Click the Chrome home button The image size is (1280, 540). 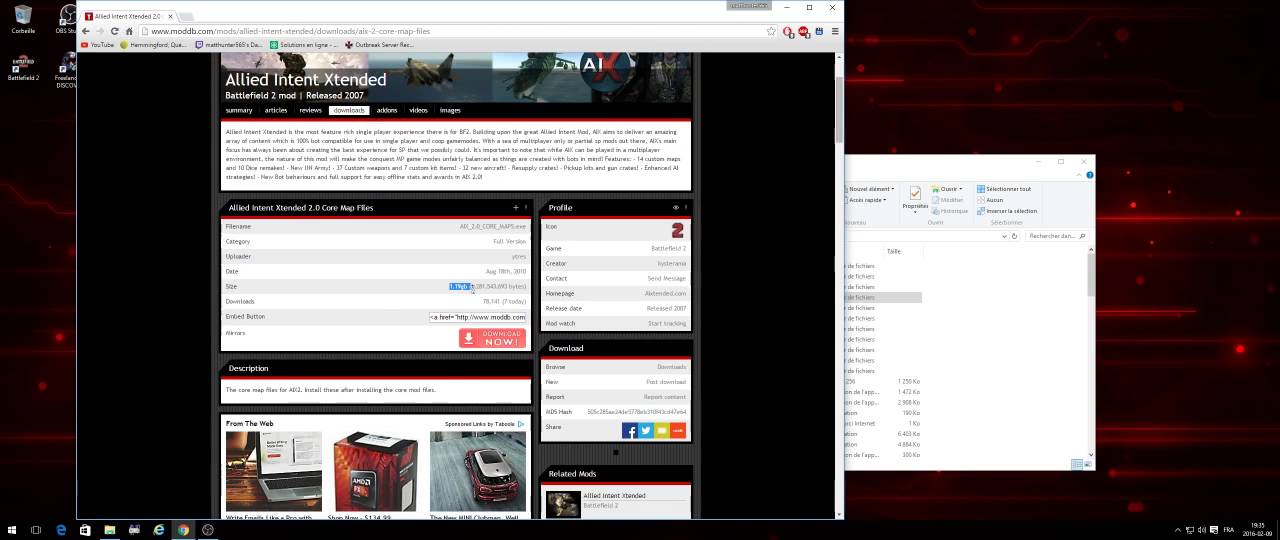coord(128,31)
